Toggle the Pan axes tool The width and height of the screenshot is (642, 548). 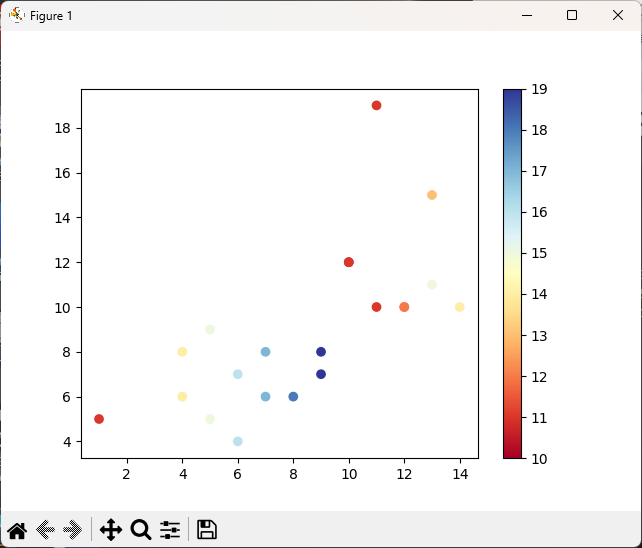[111, 530]
